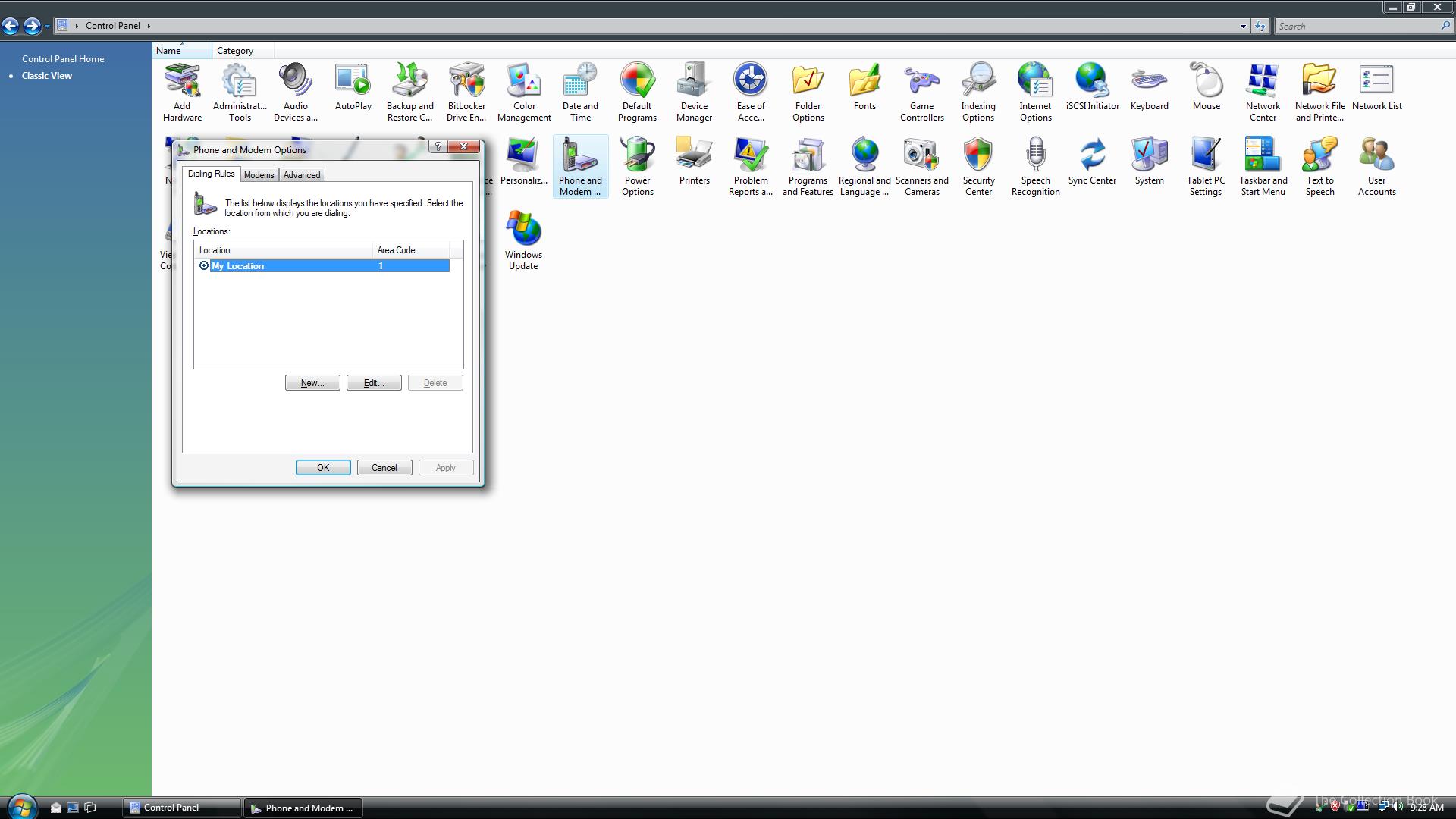Select the My Location radio button
Screen dimensions: 1456x819
tap(204, 266)
